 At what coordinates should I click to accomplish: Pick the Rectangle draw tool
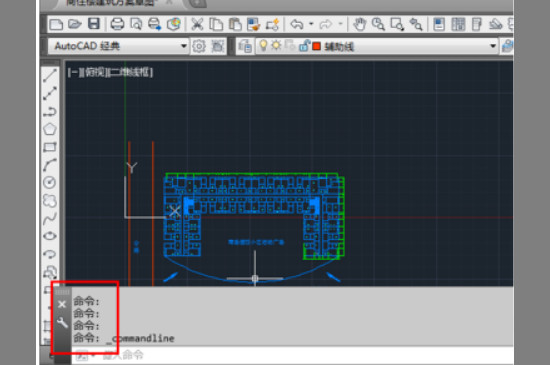click(50, 147)
